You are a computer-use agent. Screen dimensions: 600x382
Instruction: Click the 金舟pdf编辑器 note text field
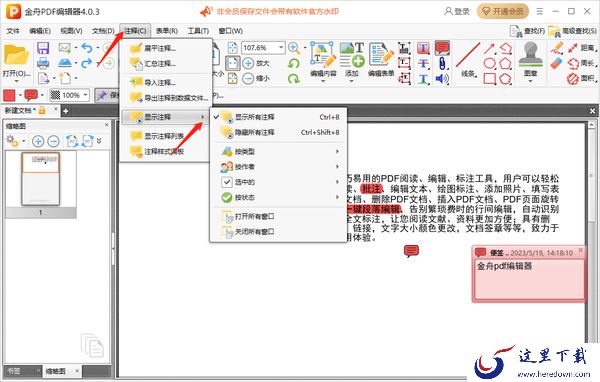(529, 279)
